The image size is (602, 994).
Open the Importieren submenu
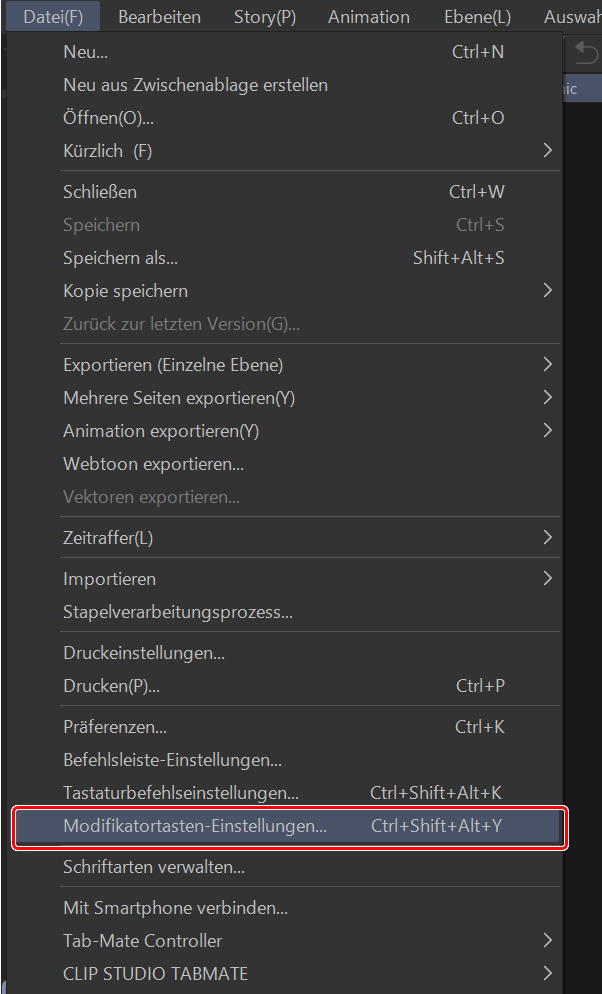point(547,578)
